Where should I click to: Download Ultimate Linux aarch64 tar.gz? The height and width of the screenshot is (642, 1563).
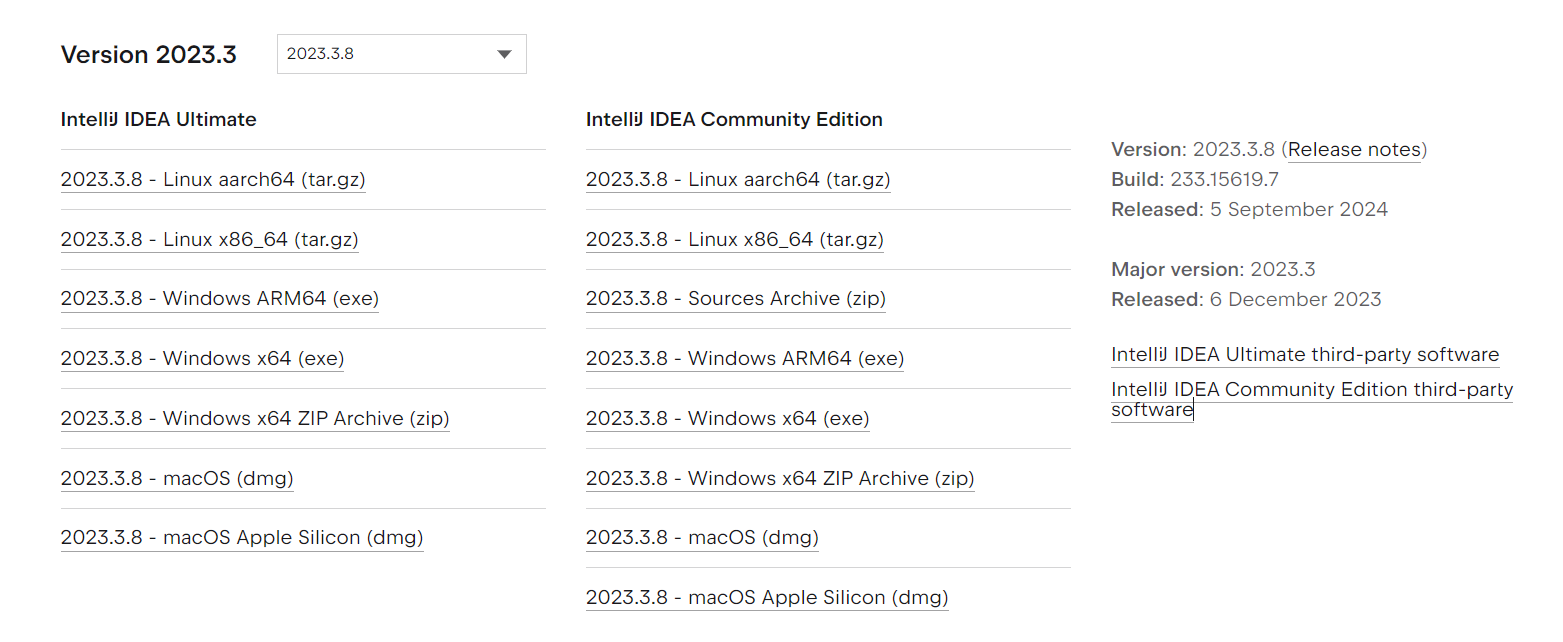pyautogui.click(x=213, y=180)
